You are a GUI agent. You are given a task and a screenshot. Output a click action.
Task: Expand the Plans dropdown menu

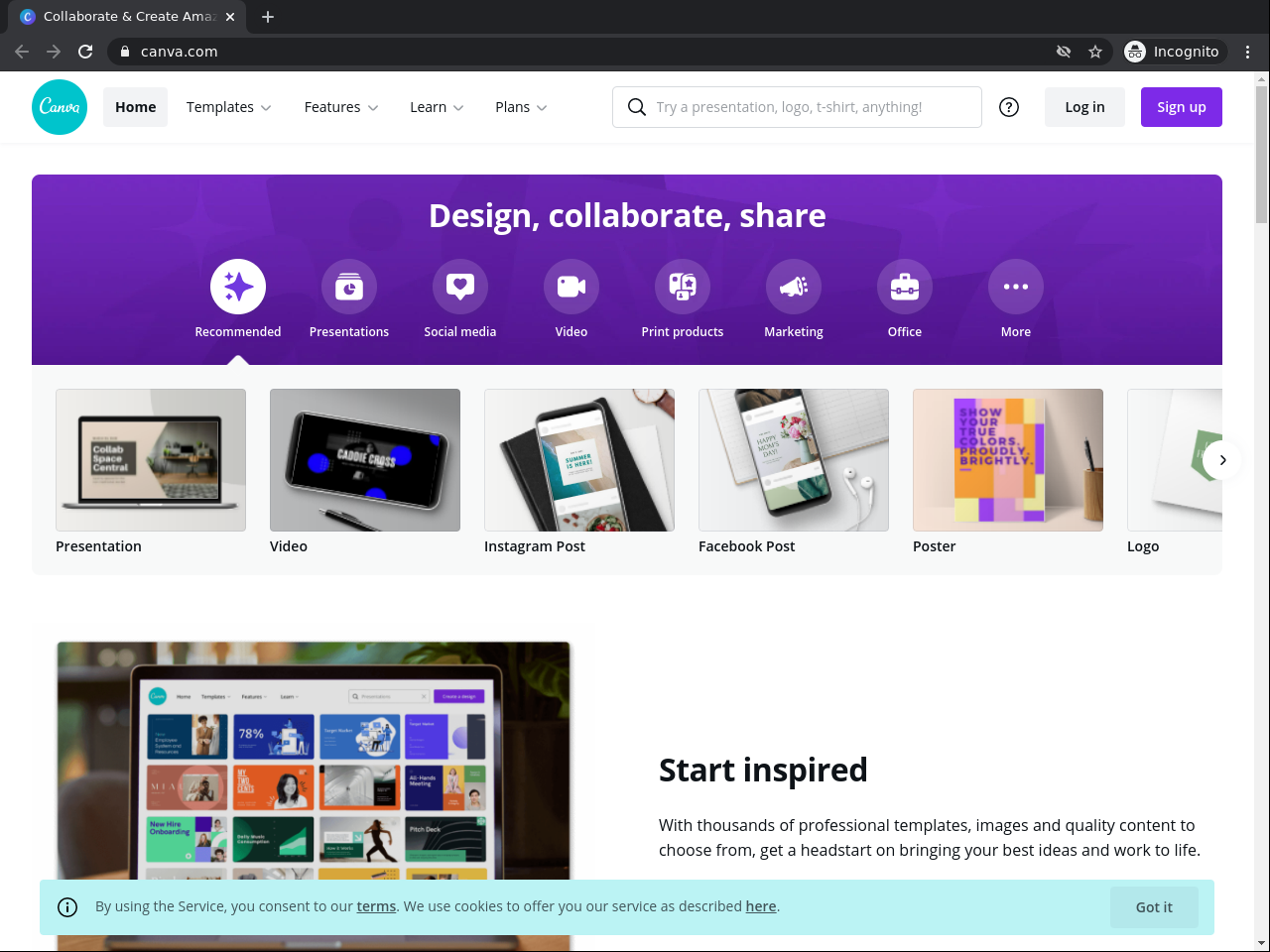pos(521,107)
